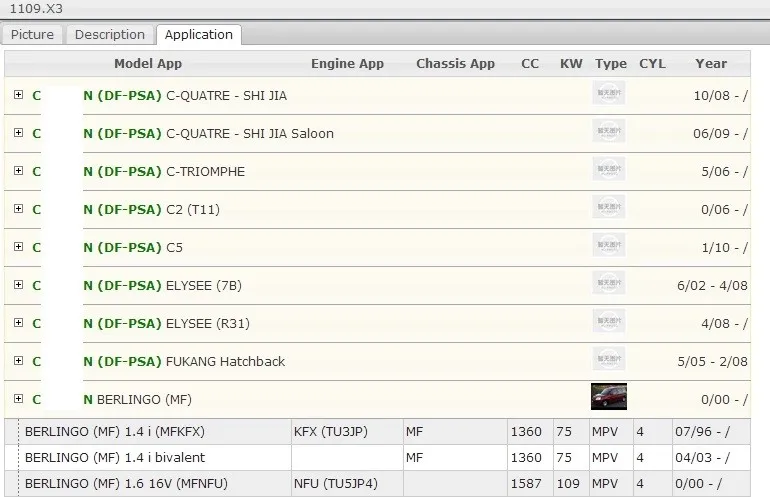Expand the C-TRIOMPHE row
Image resolution: width=770 pixels, height=497 pixels.
19,170
